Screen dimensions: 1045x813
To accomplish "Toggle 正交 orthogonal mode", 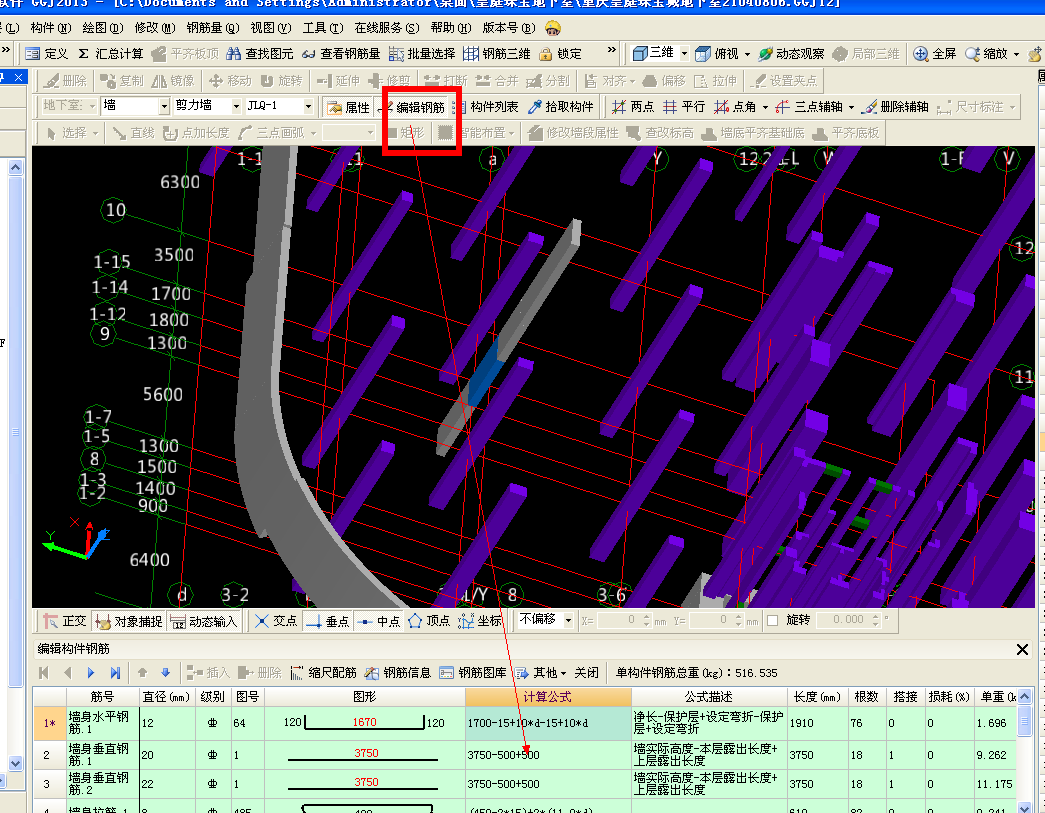I will pos(65,621).
